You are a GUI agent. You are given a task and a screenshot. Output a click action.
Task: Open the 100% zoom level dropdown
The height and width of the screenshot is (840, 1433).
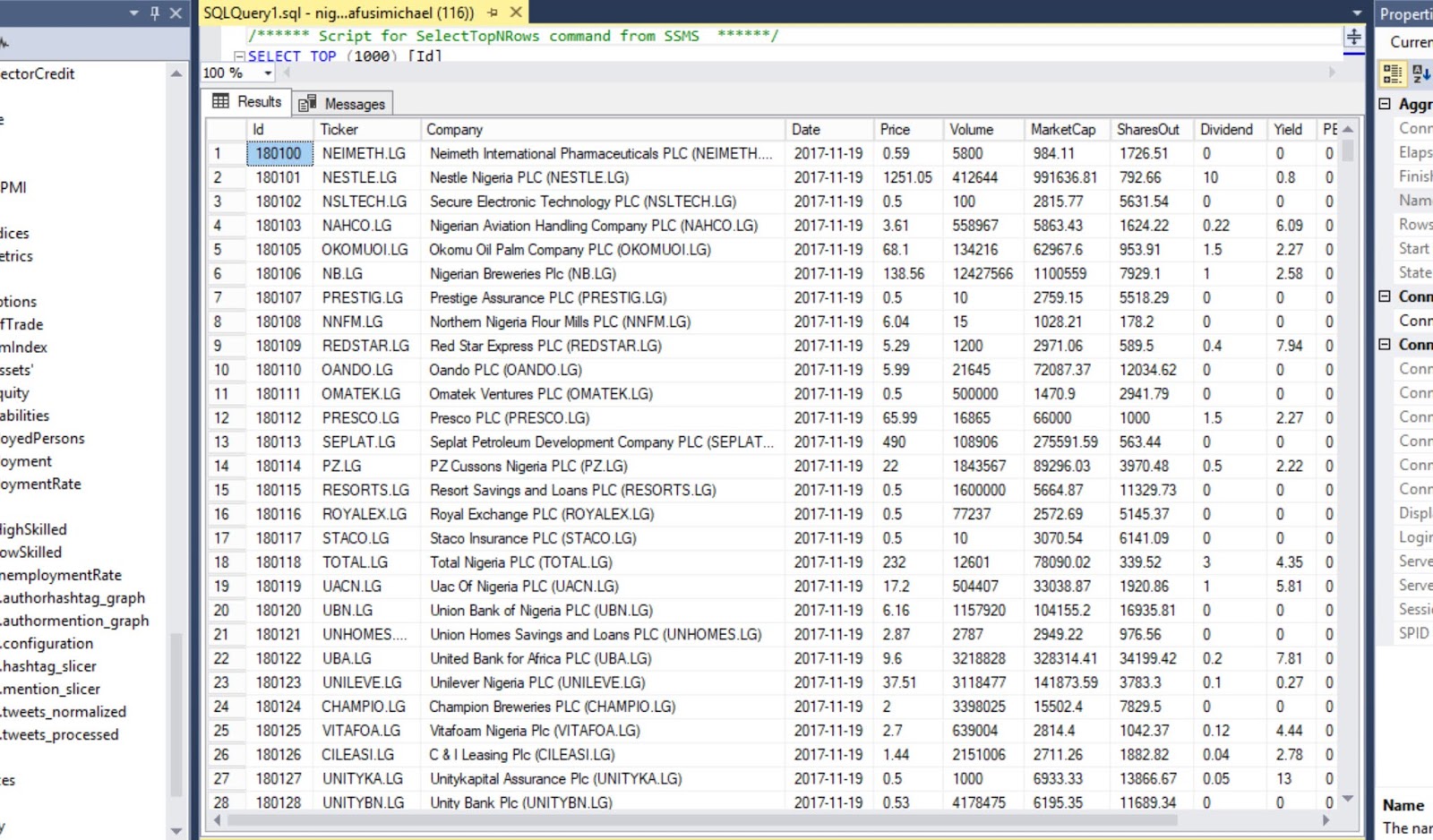[267, 73]
